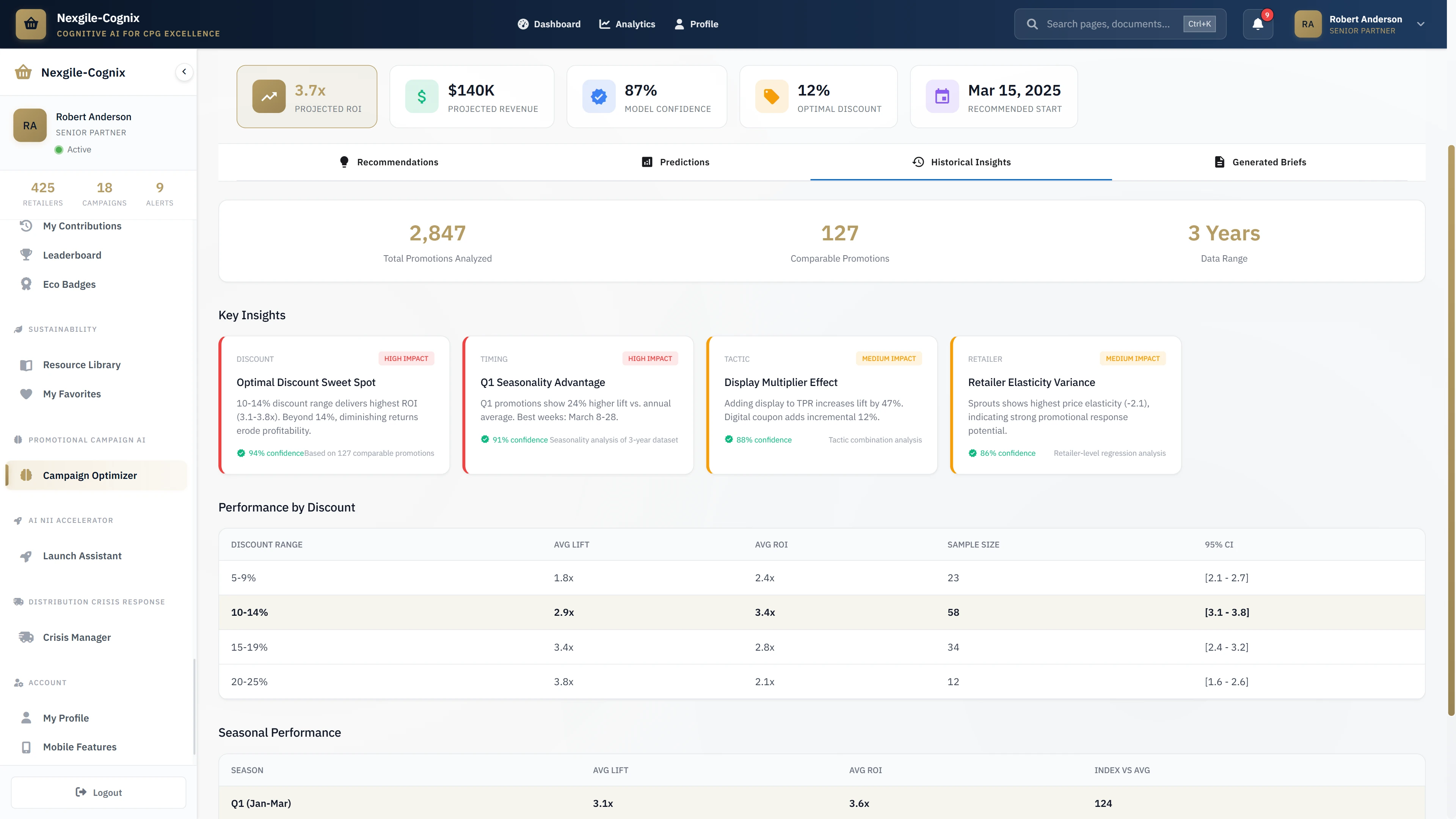
Task: Click the Leaderboard trophy icon
Action: [26, 254]
